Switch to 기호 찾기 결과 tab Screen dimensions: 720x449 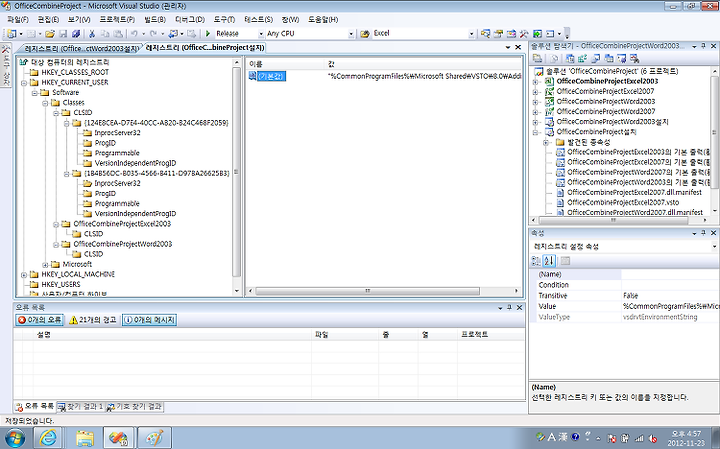click(135, 407)
